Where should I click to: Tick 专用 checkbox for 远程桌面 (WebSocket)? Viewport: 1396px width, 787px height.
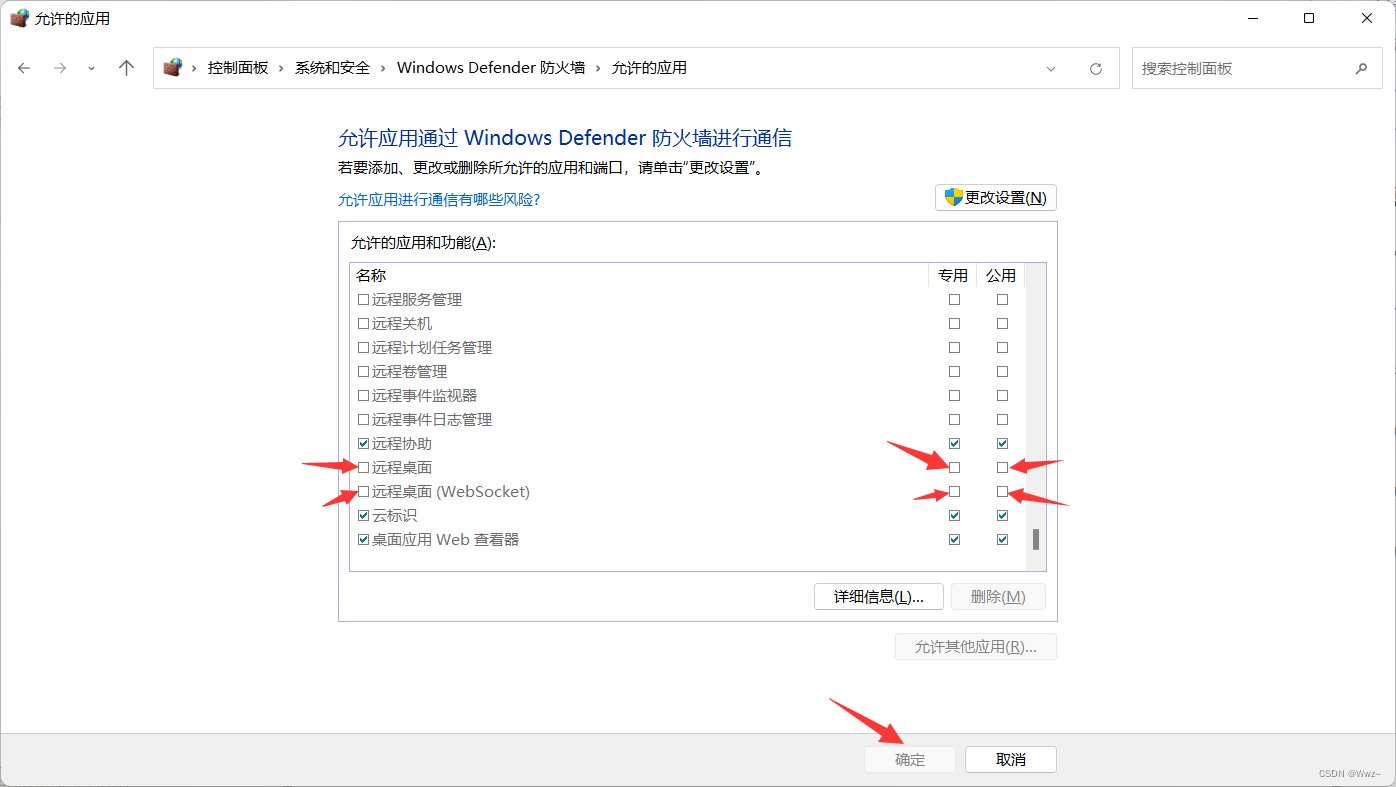click(x=954, y=491)
